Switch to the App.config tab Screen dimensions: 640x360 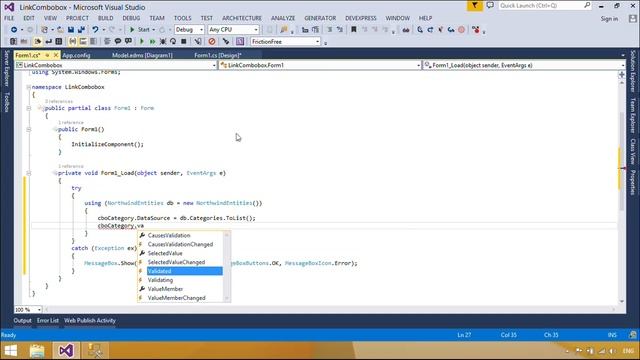[x=76, y=55]
